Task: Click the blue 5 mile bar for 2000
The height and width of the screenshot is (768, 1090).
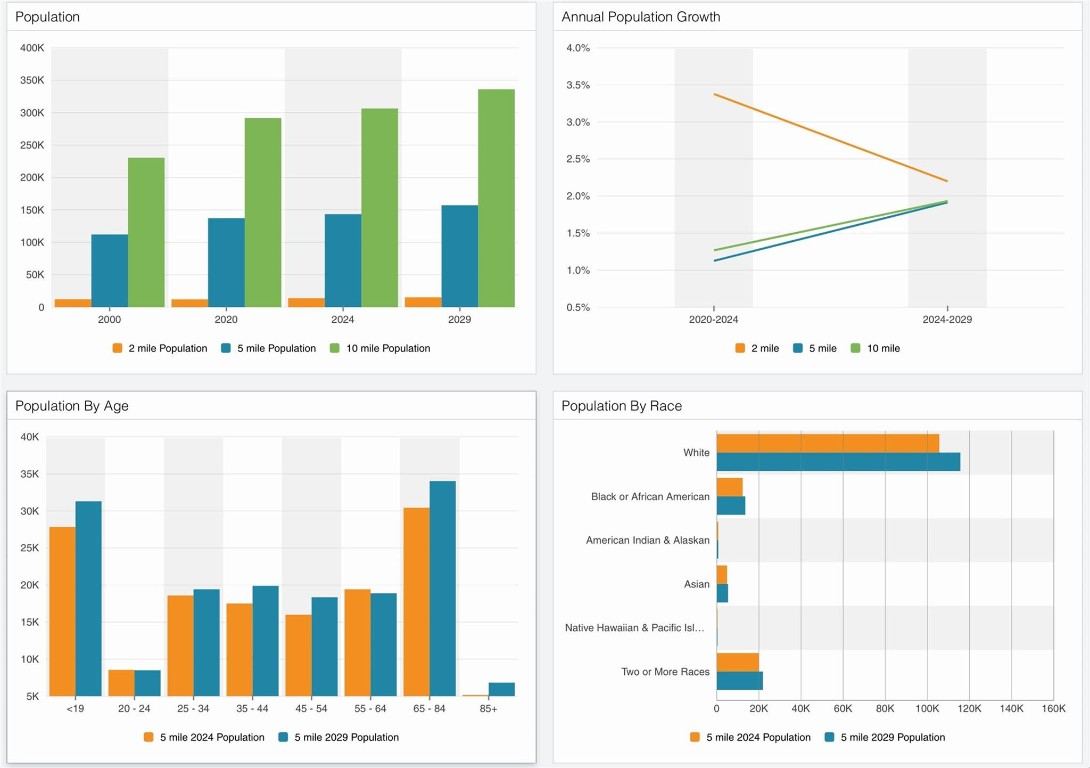Action: (109, 270)
